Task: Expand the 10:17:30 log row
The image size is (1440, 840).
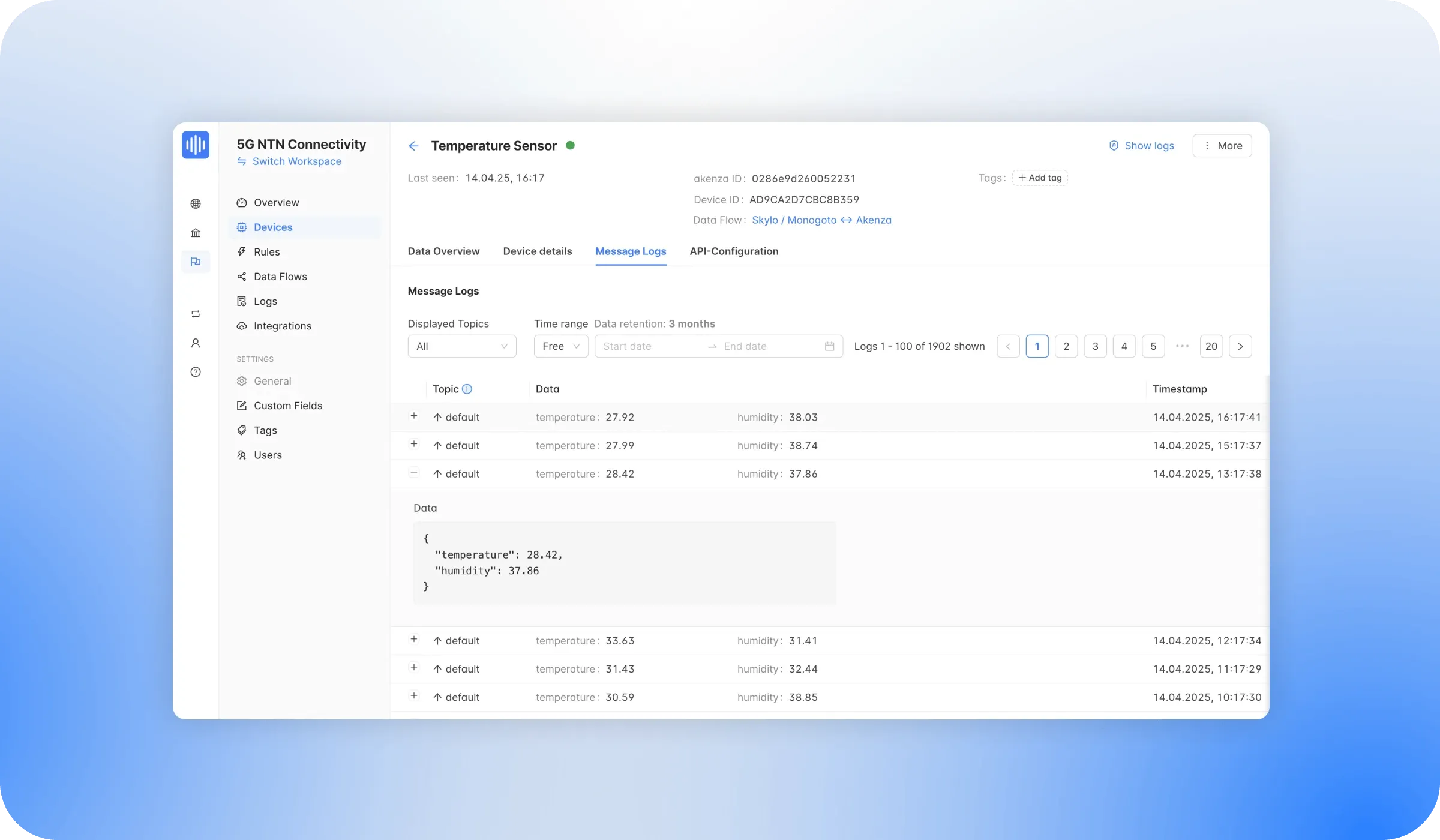Action: [414, 695]
